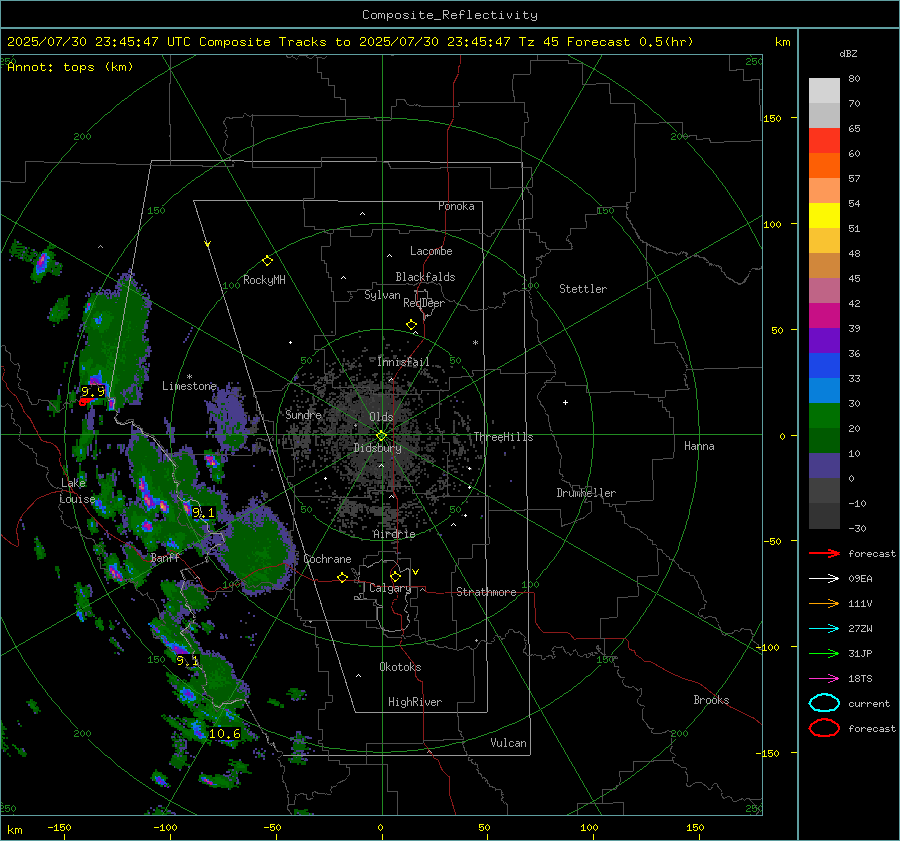
Task: Click the Stettler city label
Action: (583, 289)
